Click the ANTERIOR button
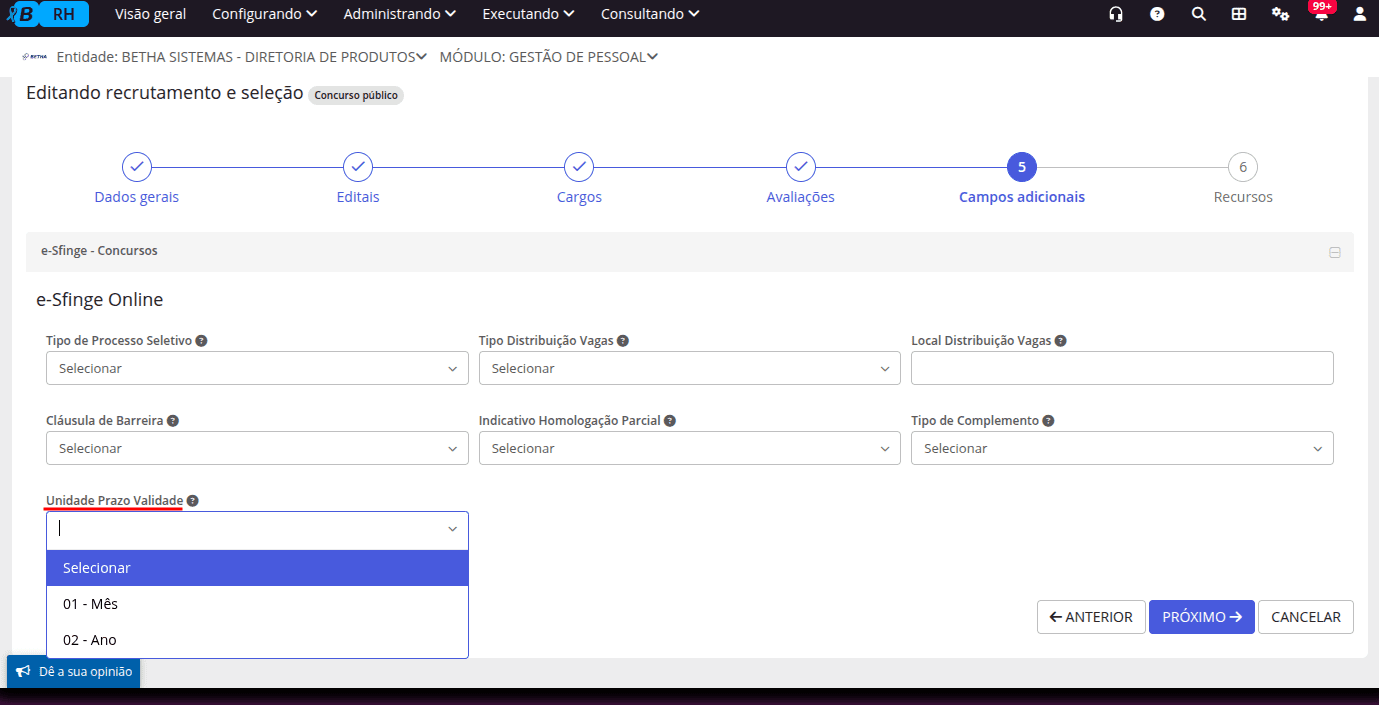The image size is (1379, 705). pyautogui.click(x=1090, y=617)
